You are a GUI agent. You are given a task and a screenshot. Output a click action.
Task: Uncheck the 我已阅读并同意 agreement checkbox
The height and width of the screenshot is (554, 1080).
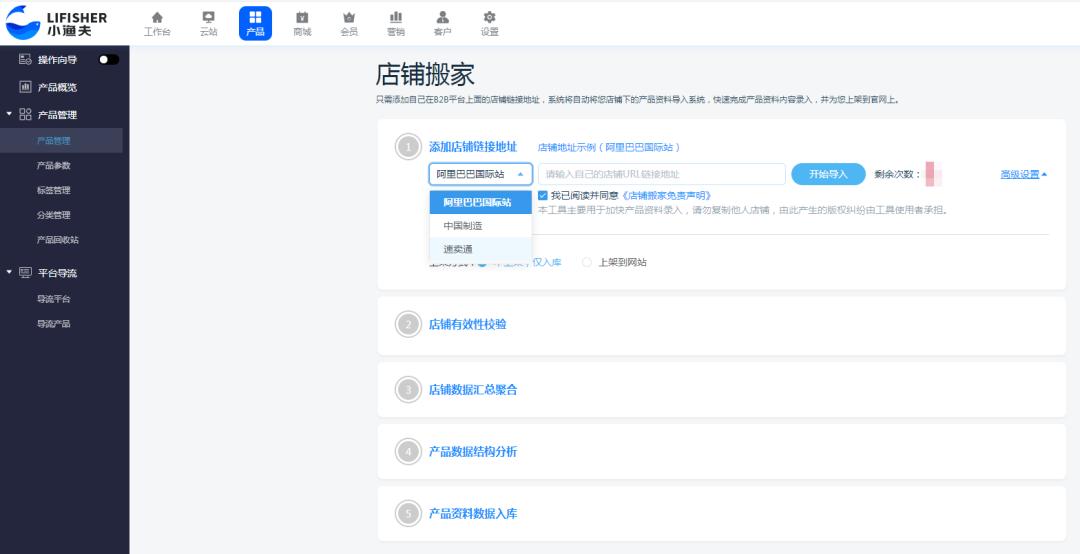[543, 196]
